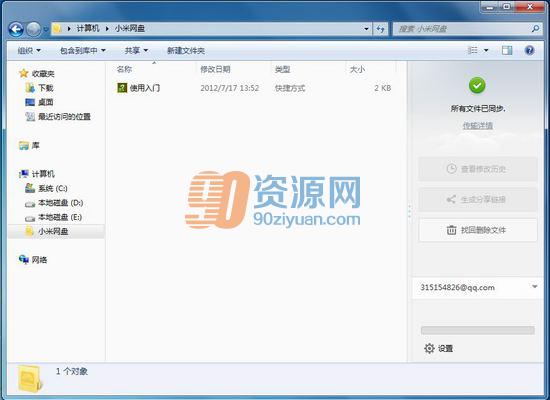Click the storage usage progress bar
Screen dimensions: 550x400
tap(477, 330)
